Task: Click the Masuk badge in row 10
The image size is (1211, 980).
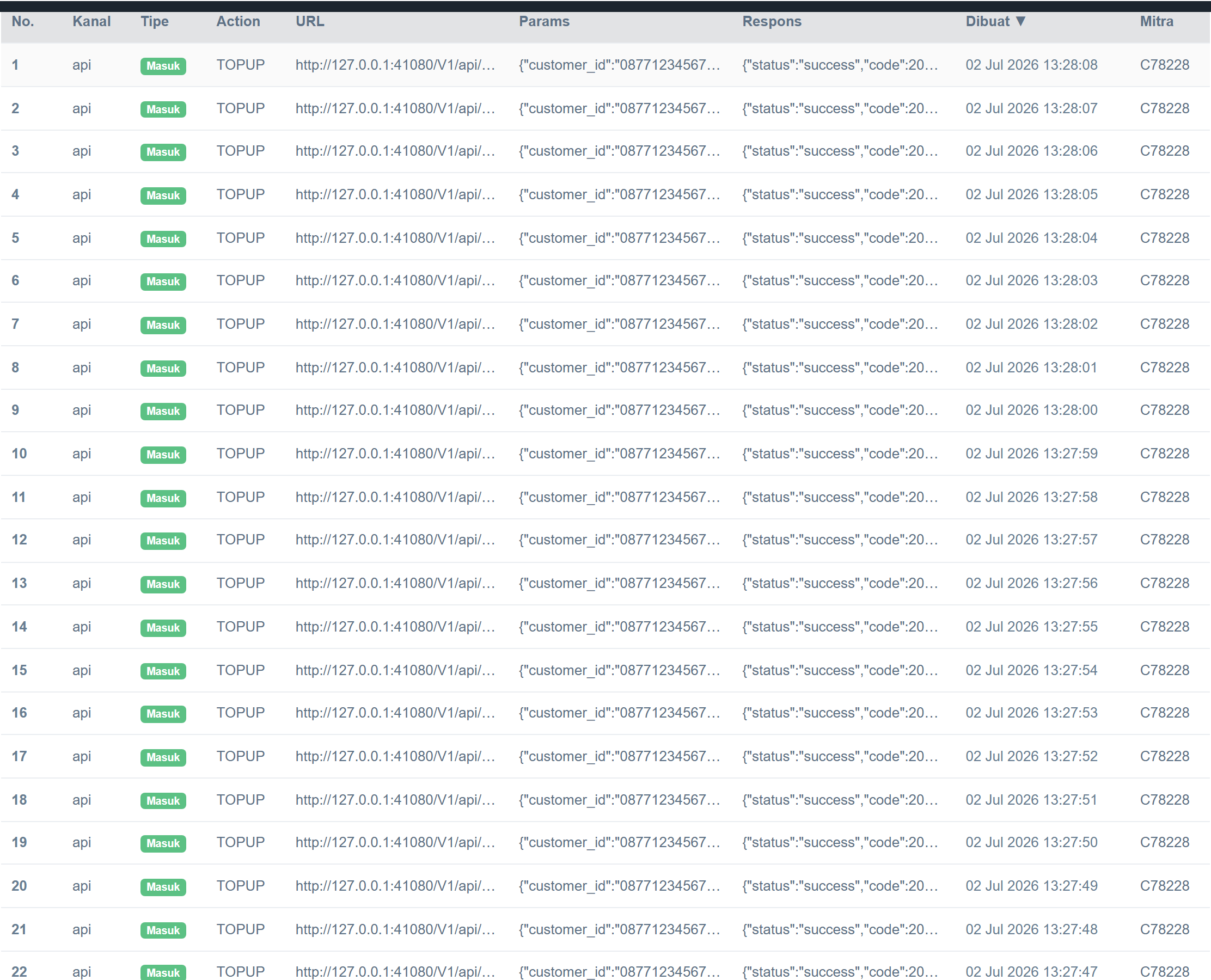Action: (x=163, y=455)
